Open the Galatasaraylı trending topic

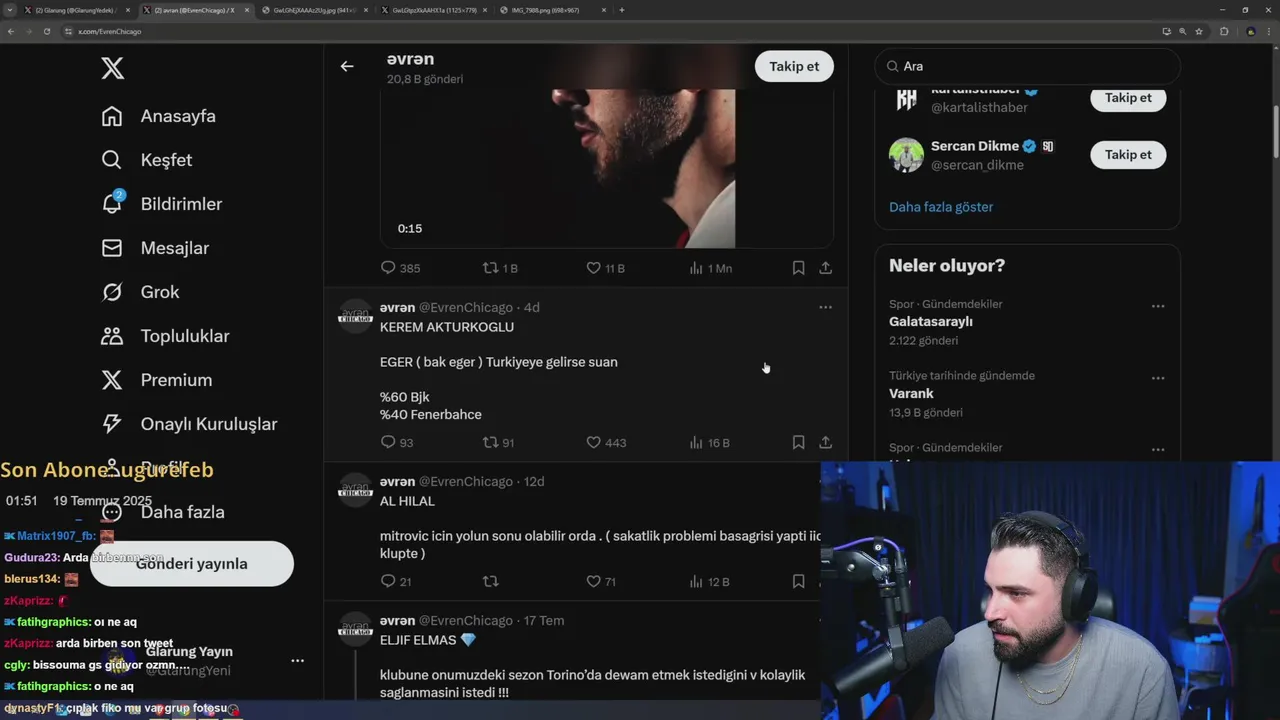tap(931, 322)
